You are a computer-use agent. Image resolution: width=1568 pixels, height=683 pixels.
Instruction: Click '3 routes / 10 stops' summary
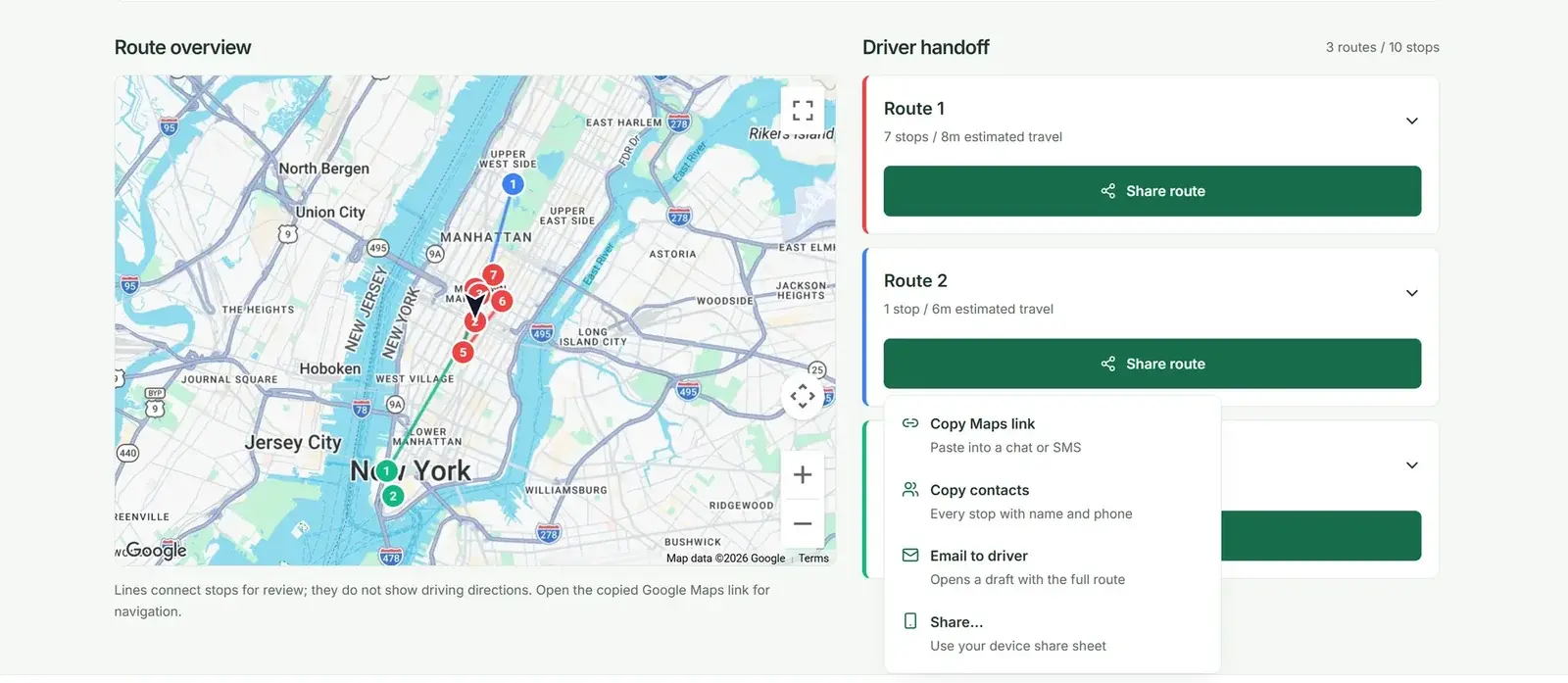1383,47
